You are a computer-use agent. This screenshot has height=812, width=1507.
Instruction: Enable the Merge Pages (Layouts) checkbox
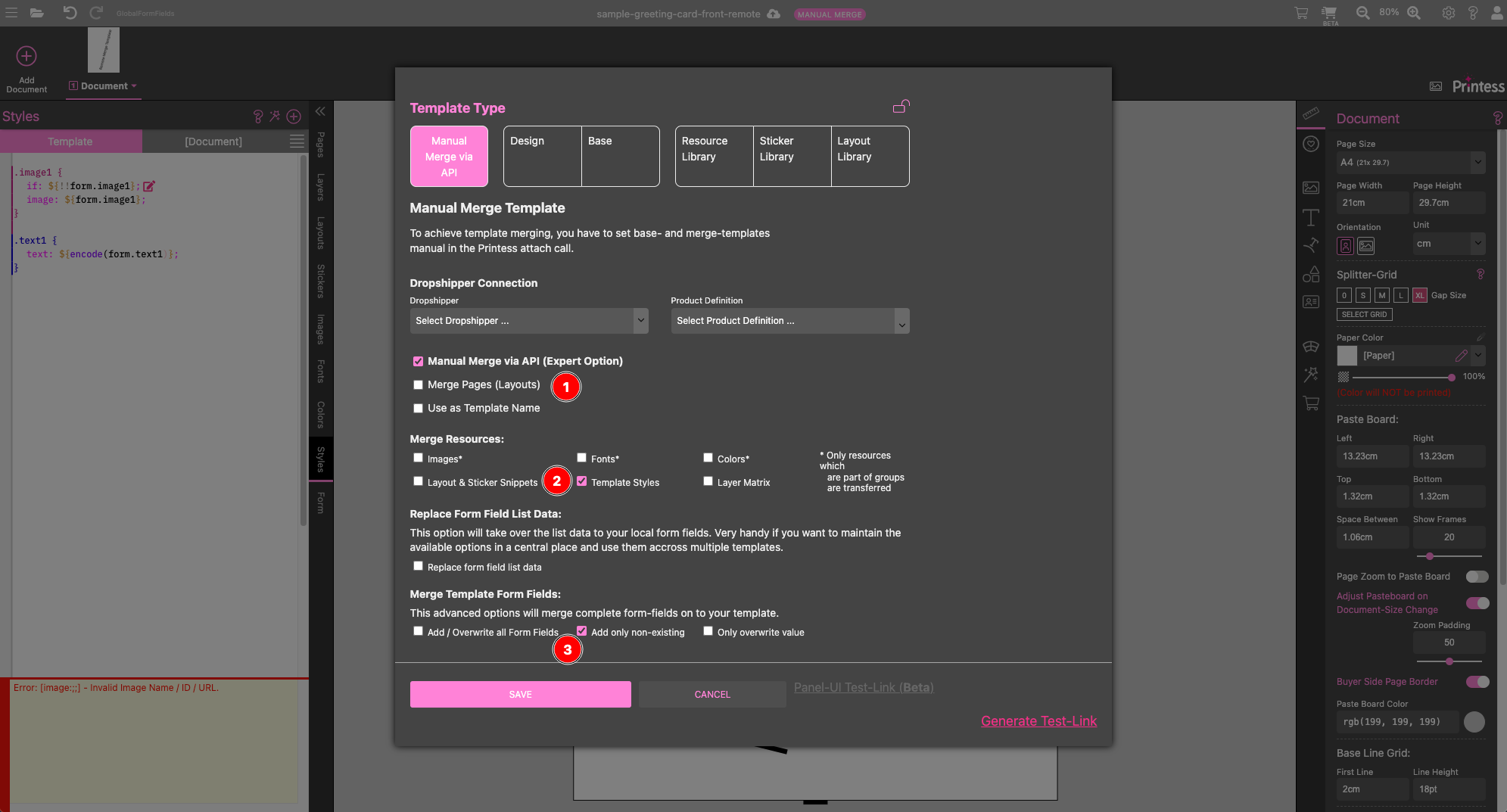coord(418,384)
